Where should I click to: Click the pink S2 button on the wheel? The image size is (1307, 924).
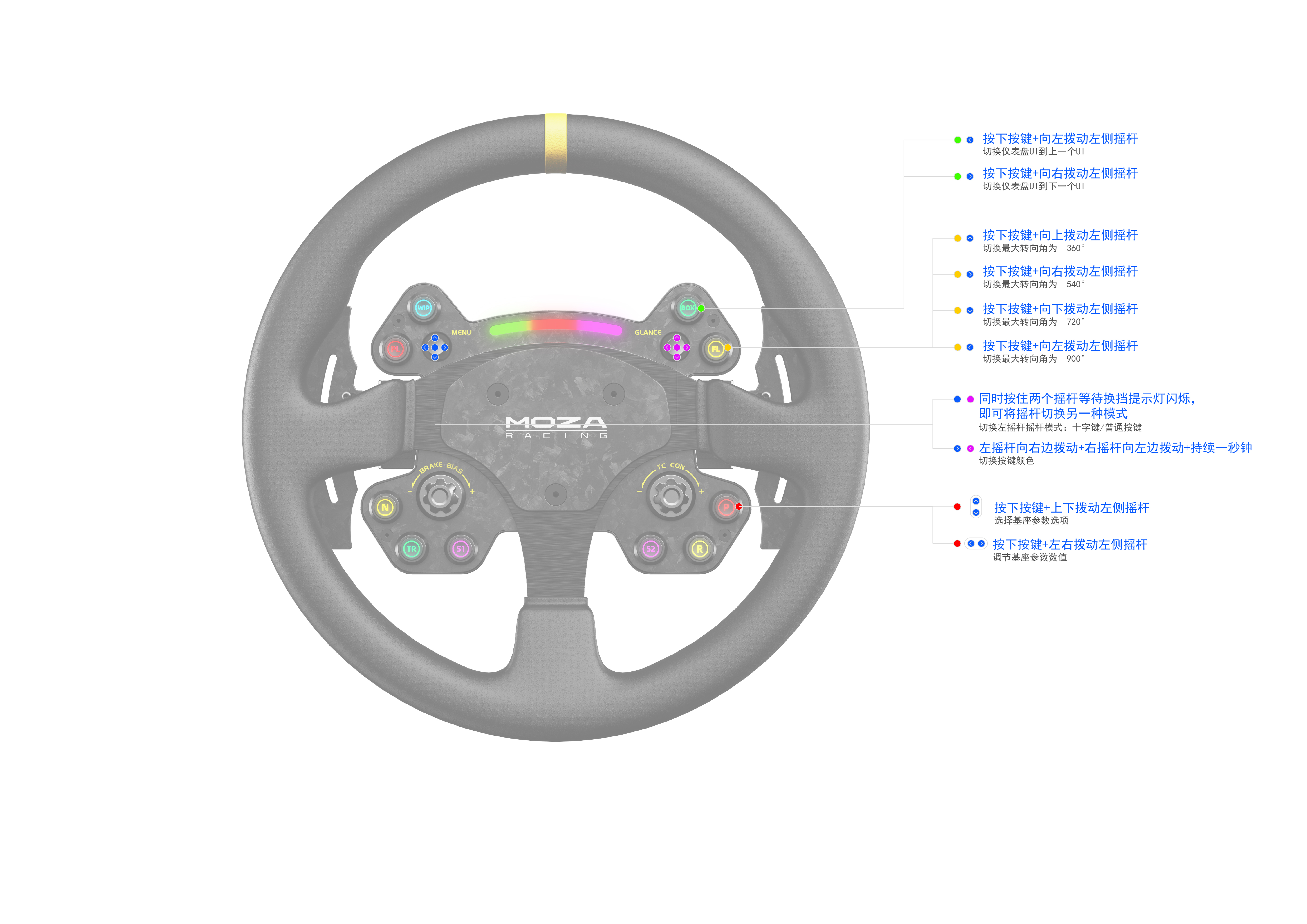(650, 549)
